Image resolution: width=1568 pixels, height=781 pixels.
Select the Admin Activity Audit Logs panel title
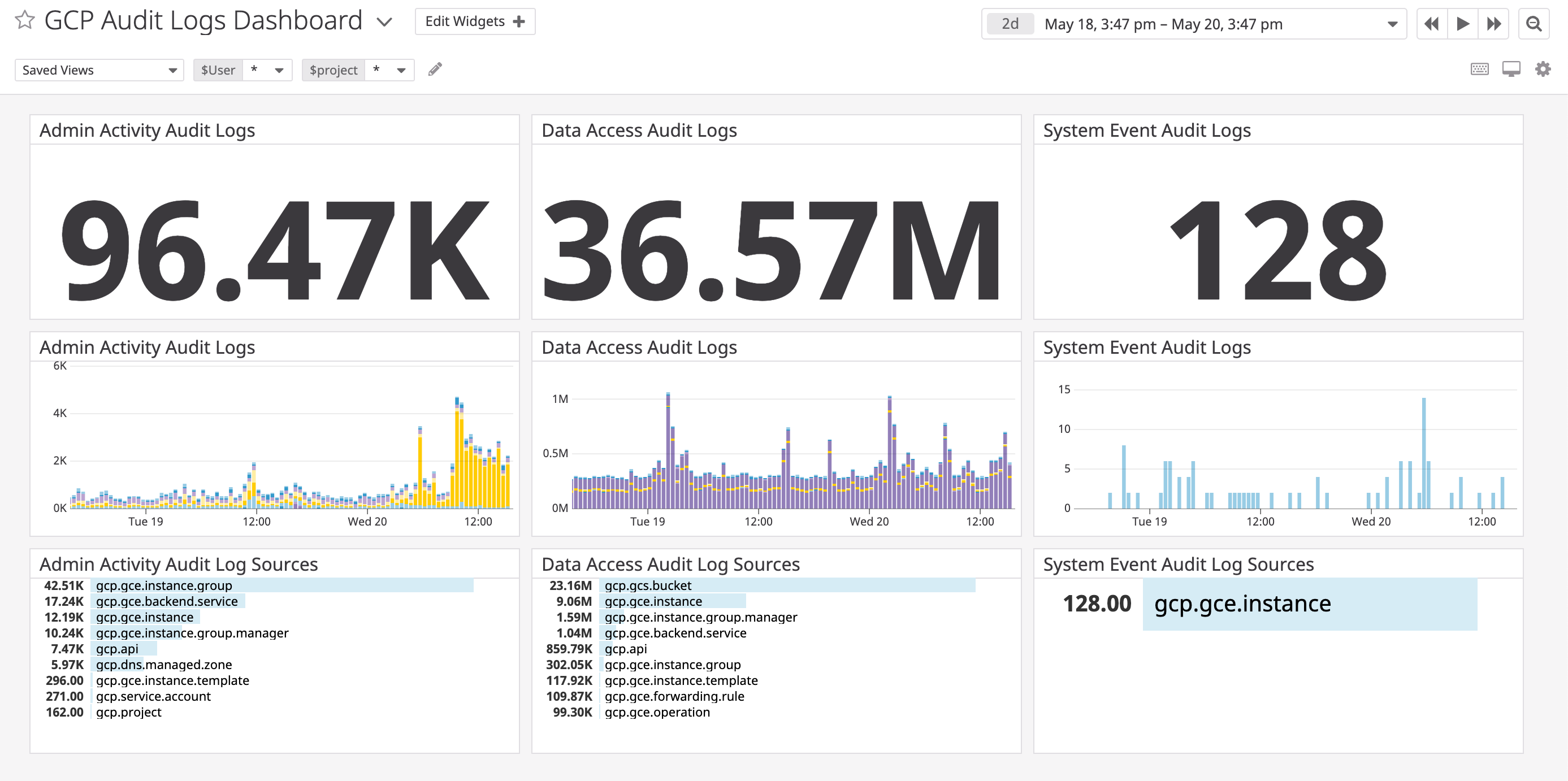(148, 129)
